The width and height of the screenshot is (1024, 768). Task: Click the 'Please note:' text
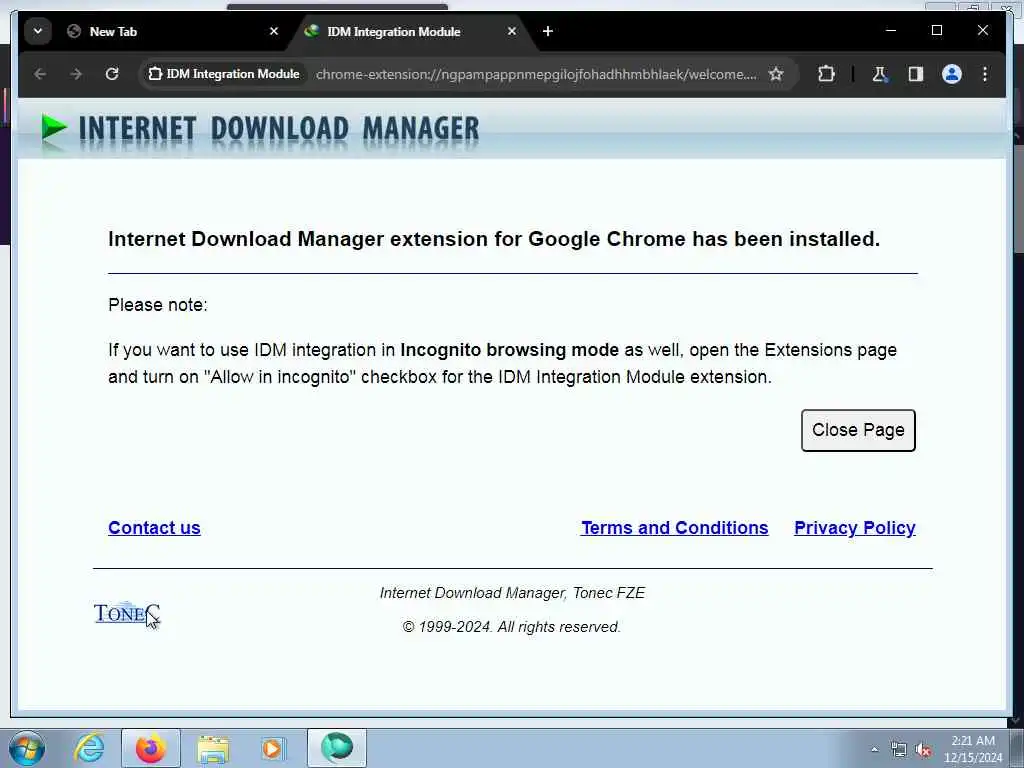157,305
